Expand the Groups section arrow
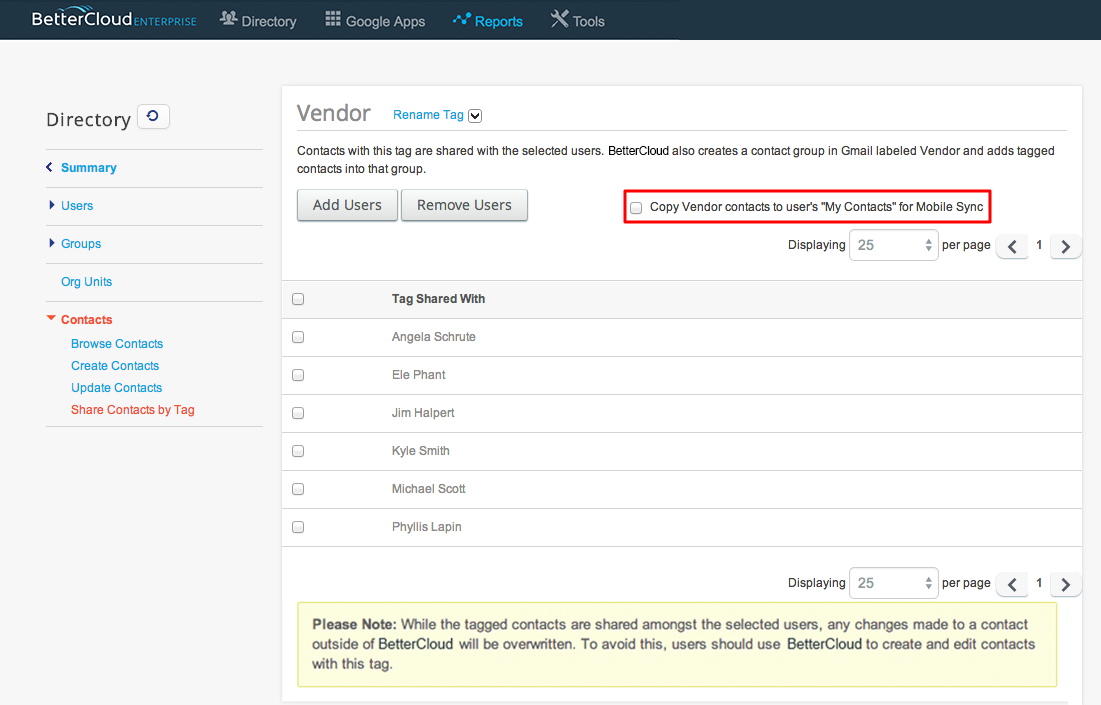 click(51, 243)
